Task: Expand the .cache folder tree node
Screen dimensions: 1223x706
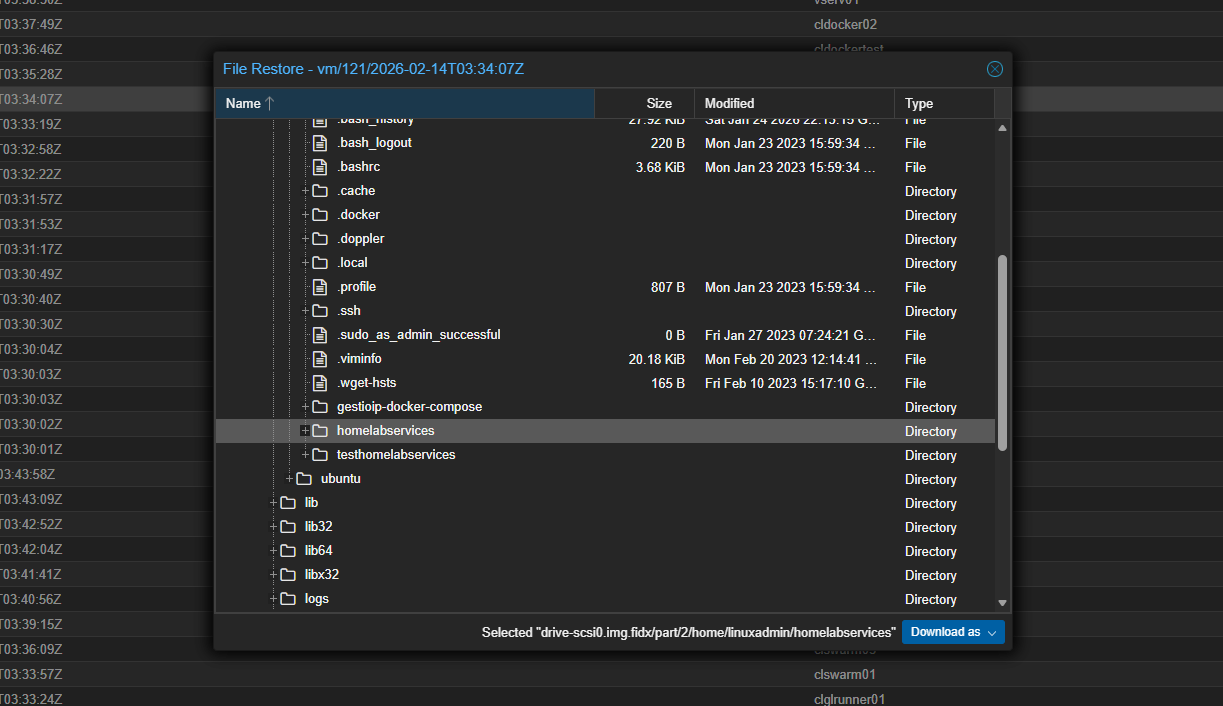Action: point(305,191)
